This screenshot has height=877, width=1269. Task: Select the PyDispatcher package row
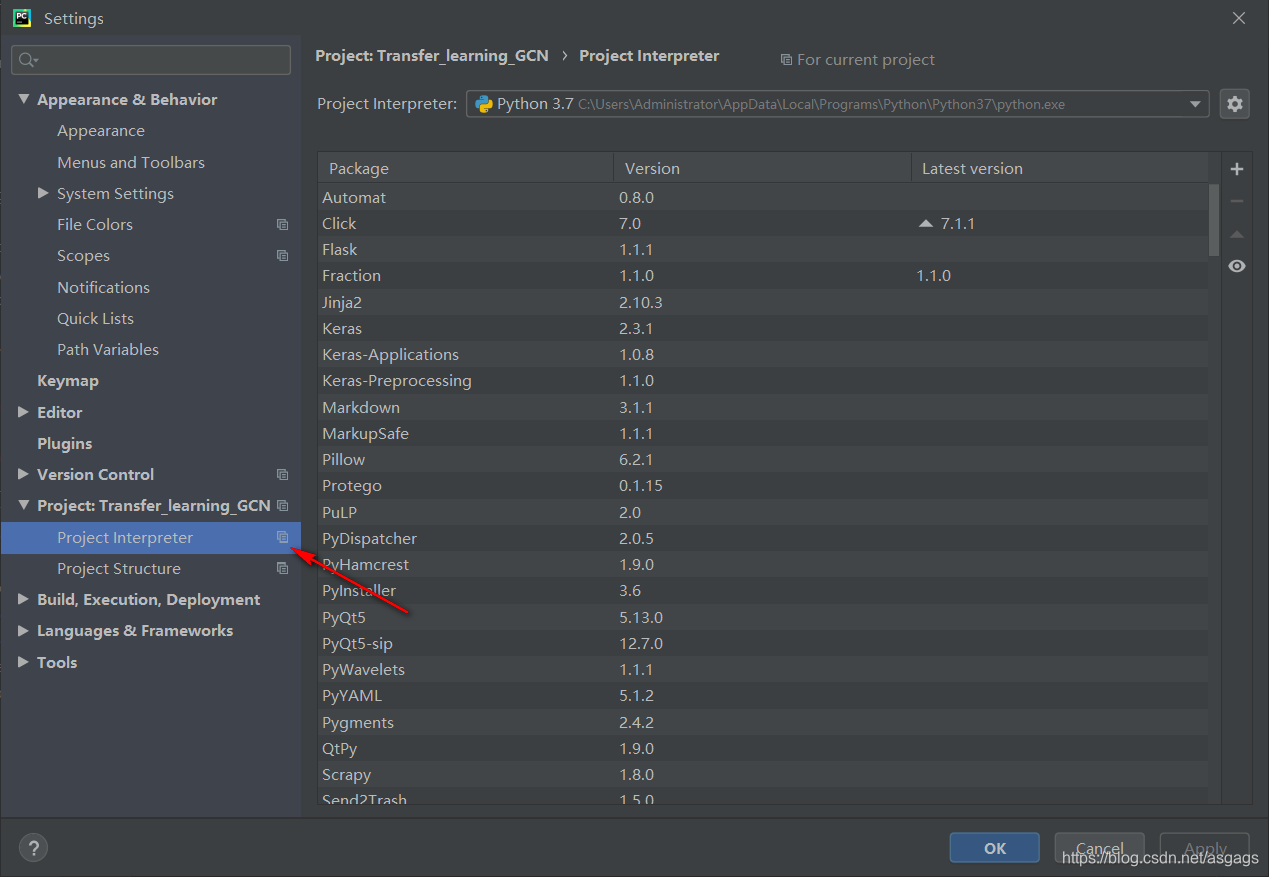coord(763,538)
